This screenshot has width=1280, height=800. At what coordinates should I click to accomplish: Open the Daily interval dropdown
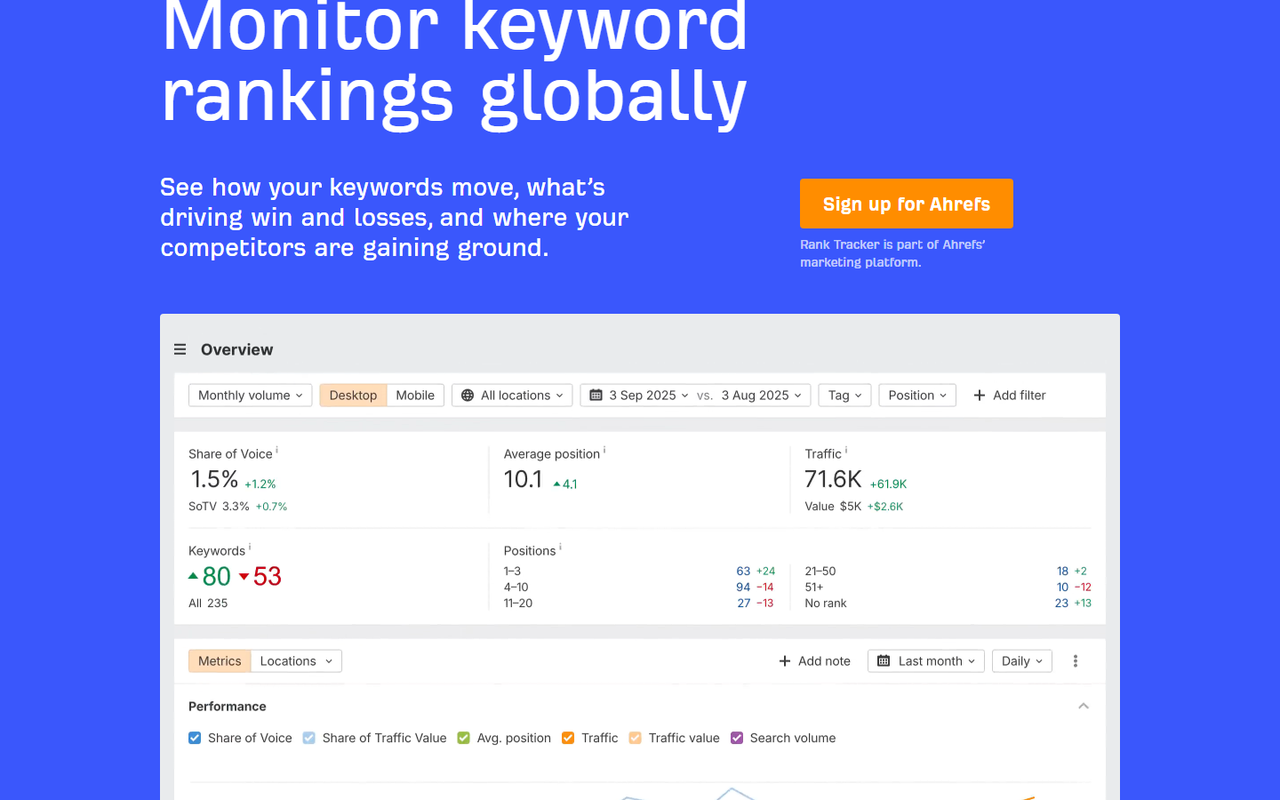(1022, 661)
